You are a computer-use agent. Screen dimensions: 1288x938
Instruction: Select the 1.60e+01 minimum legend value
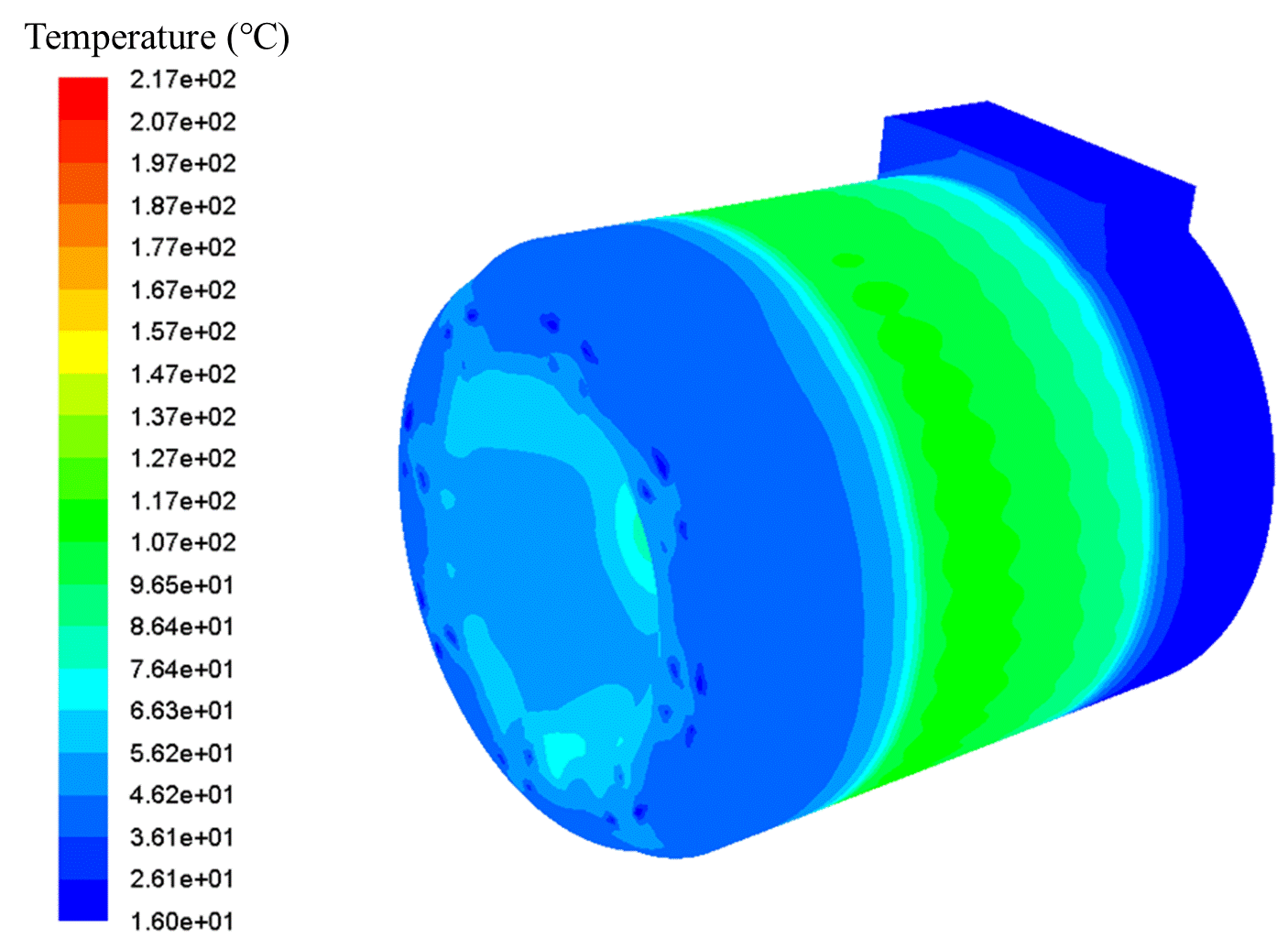click(182, 921)
